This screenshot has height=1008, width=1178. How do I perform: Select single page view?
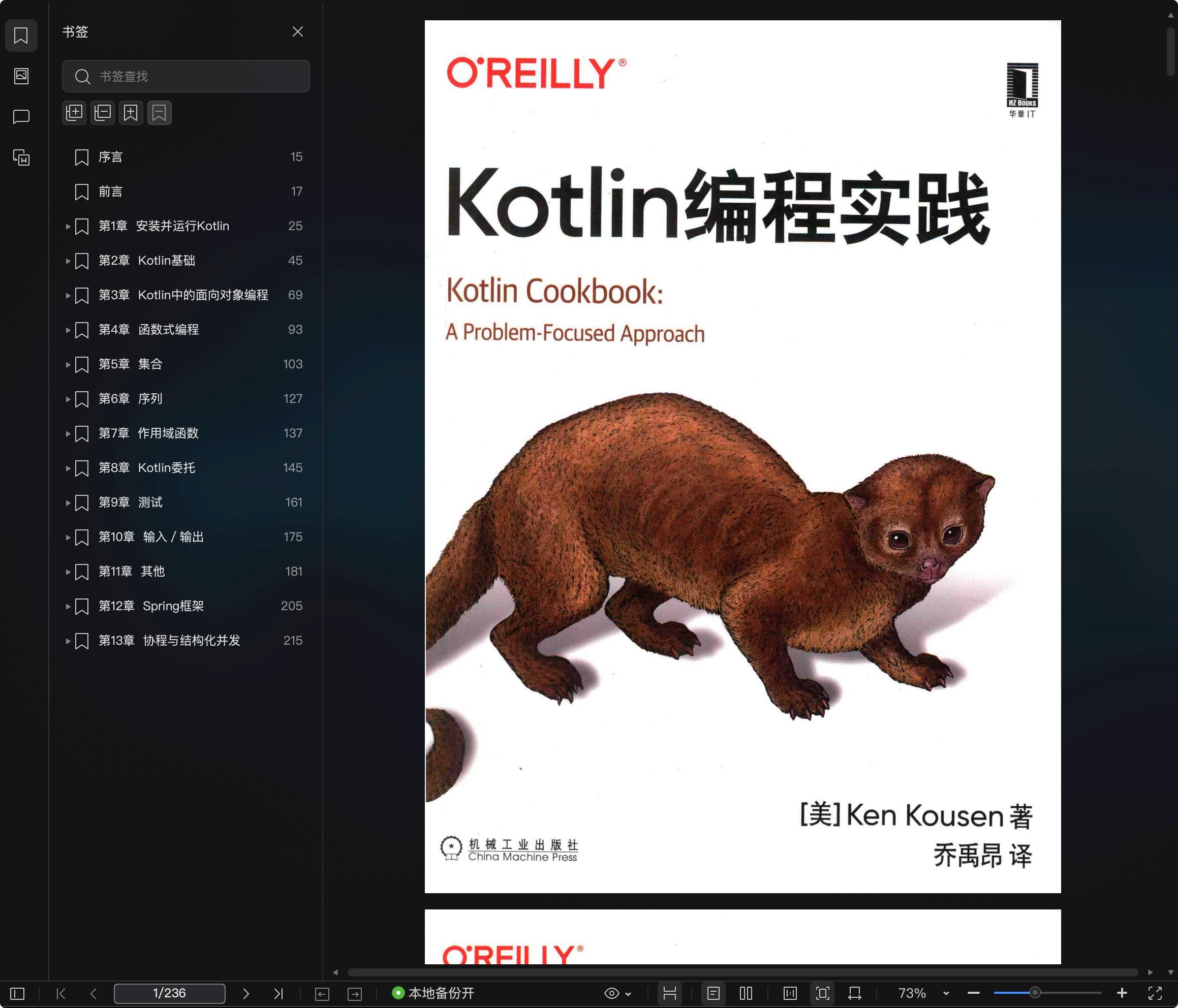(x=714, y=993)
